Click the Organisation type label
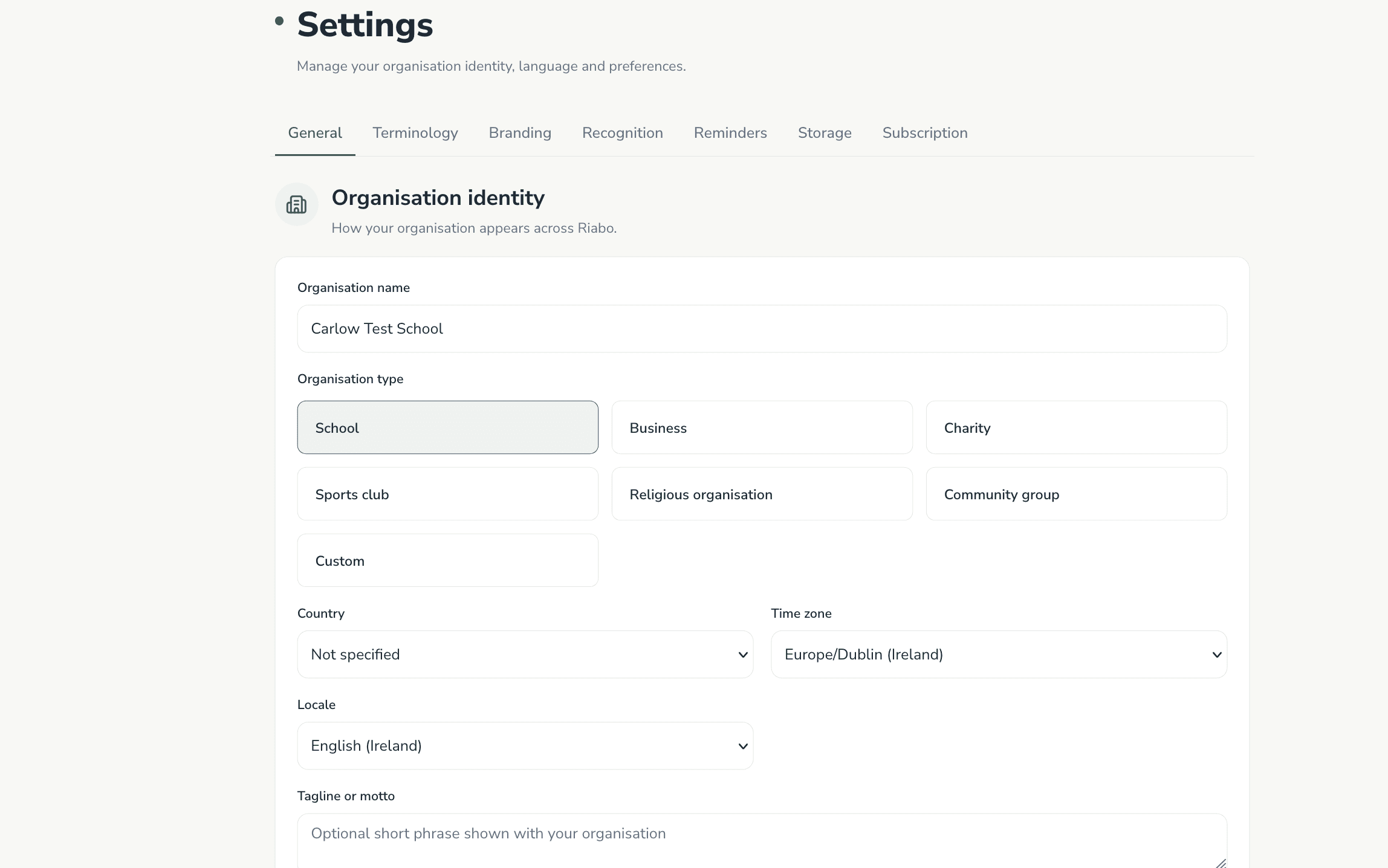The image size is (1388, 868). 351,379
